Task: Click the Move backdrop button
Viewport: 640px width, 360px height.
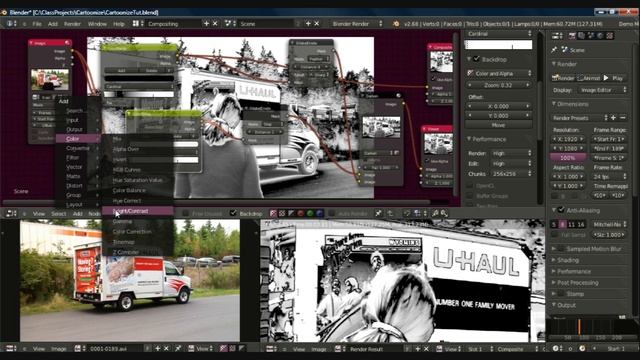Action: pos(499,125)
